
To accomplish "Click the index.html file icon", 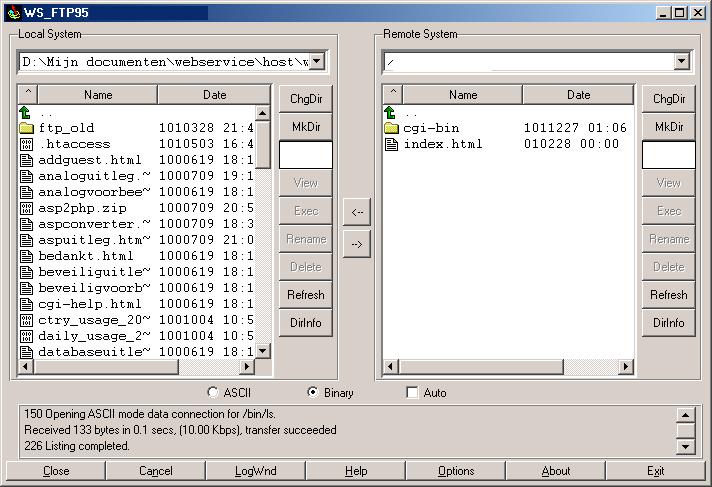I will (x=391, y=144).
